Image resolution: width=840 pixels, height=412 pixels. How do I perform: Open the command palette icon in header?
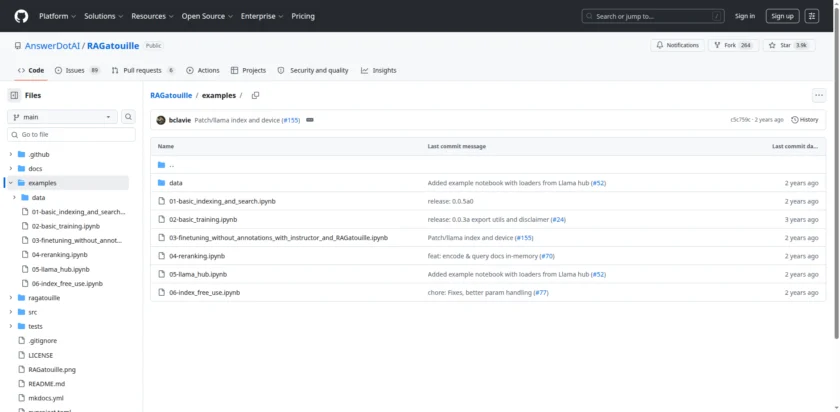pos(812,16)
